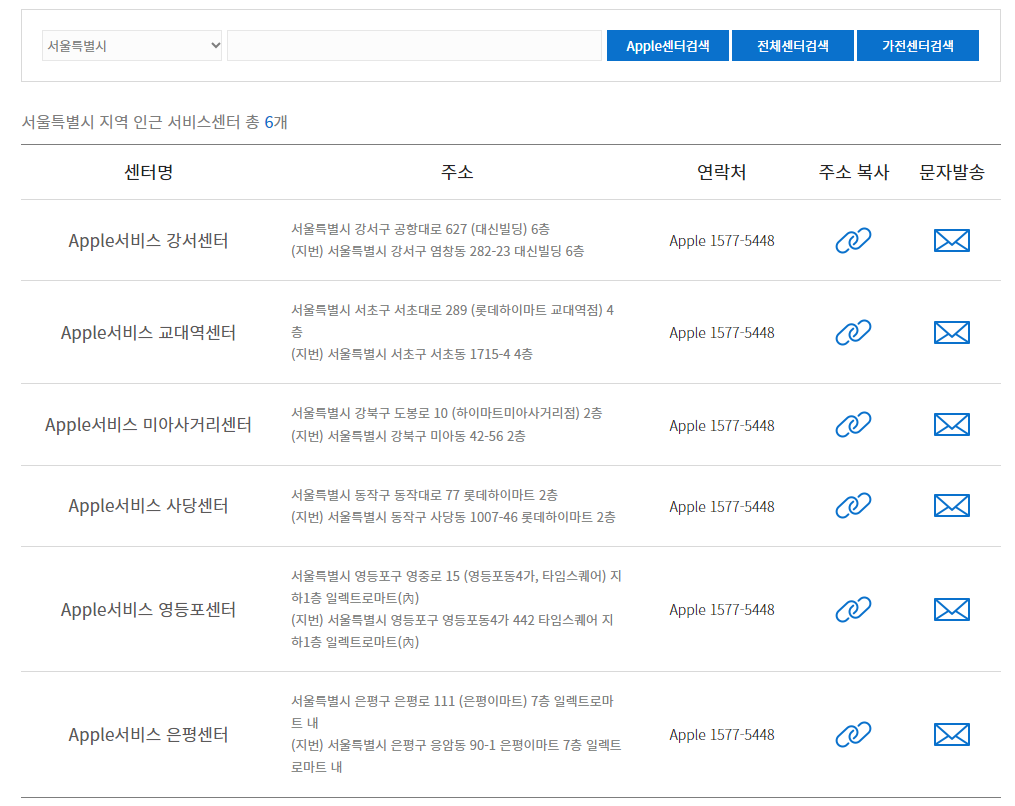Screen dimensions: 1015x806
Task: Send SMS for Apple서비스 영등포센터
Action: (951, 609)
